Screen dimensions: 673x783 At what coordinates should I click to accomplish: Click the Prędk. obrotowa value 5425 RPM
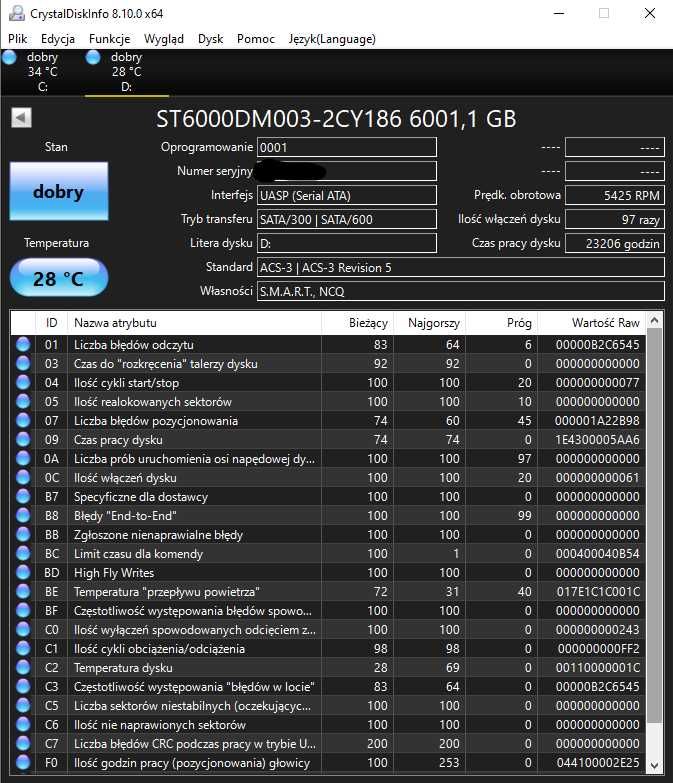click(x=615, y=195)
